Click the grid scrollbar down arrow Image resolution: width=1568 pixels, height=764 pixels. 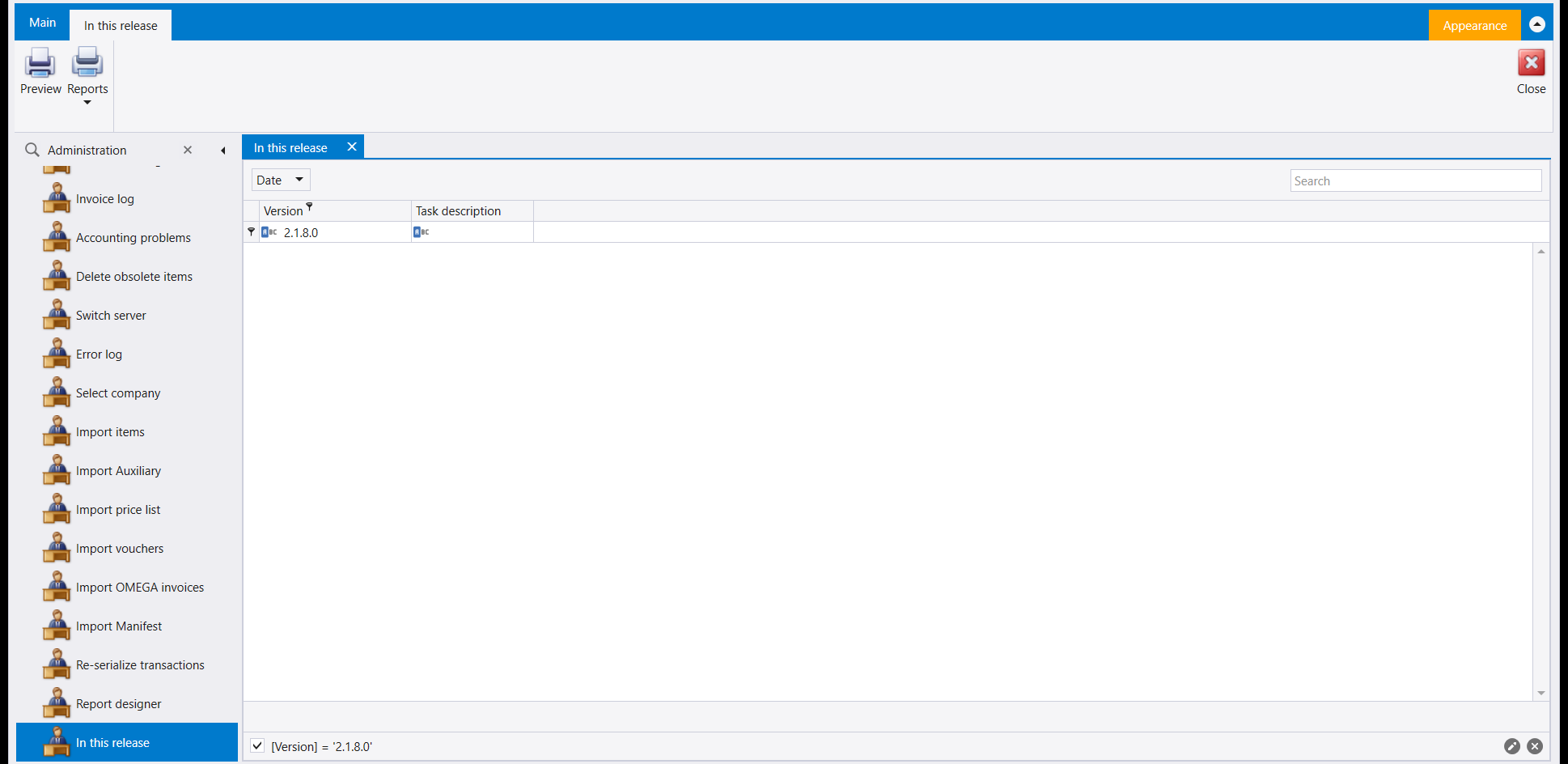1541,693
